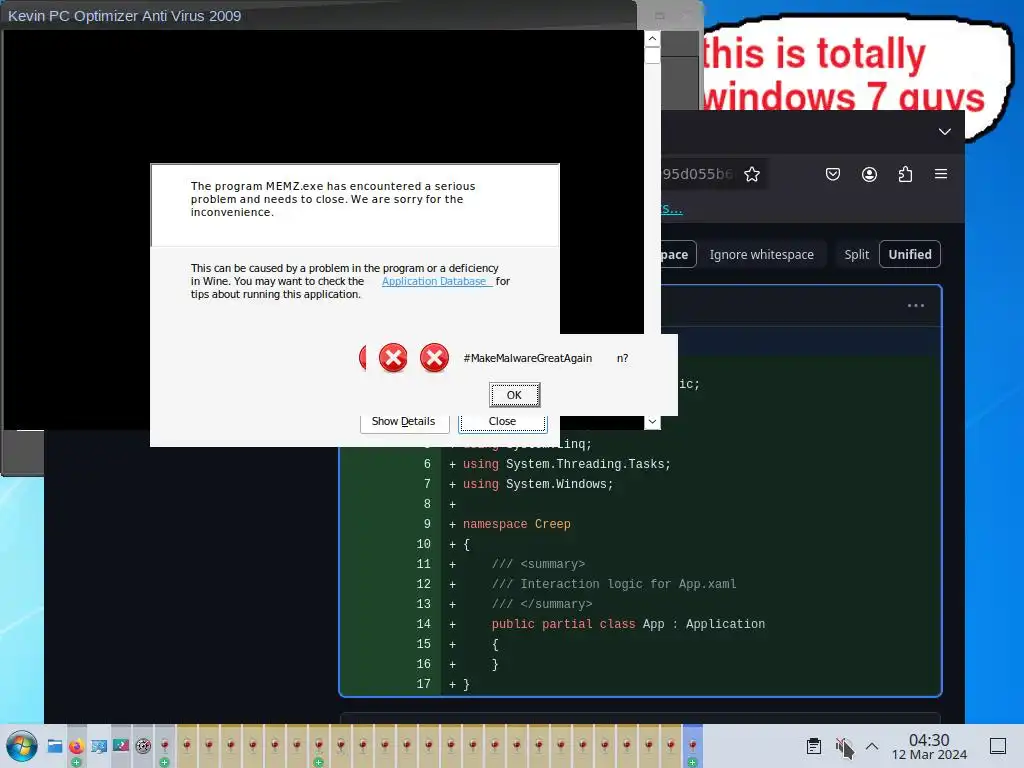Screen dimensions: 1024x768
Task: Click Show Details in the crash dialog
Action: (404, 422)
